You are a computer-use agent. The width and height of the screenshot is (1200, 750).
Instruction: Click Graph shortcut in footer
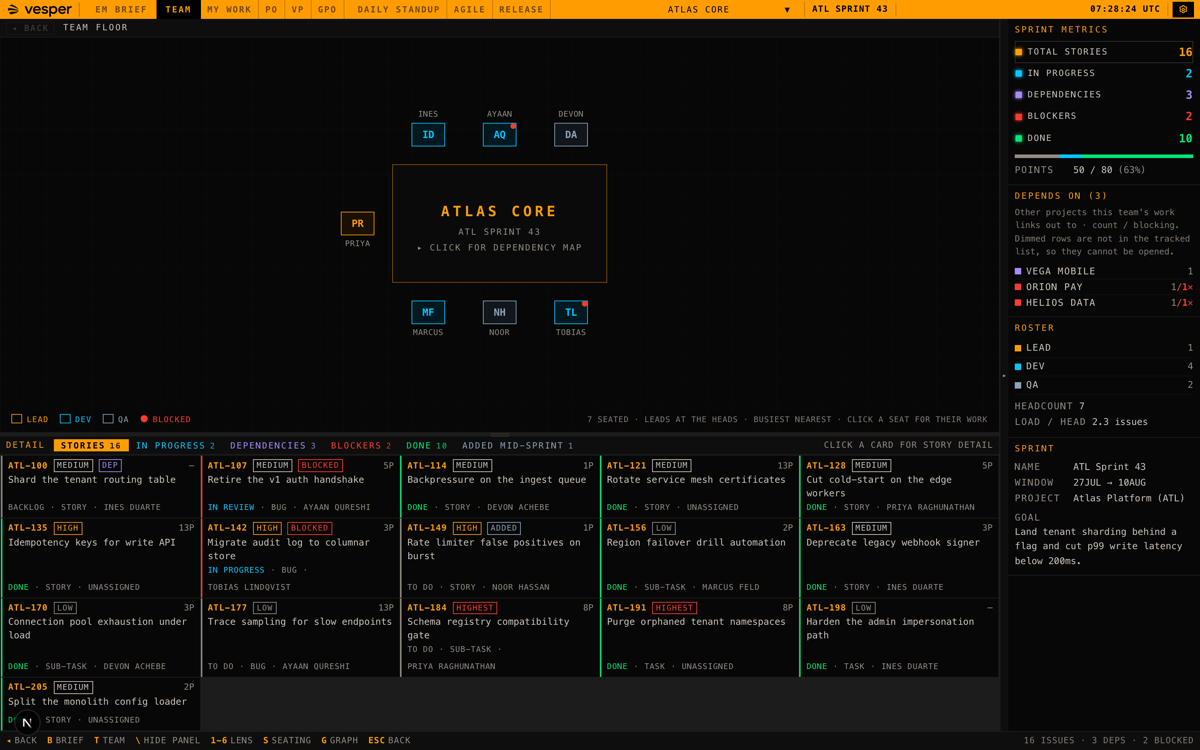point(340,741)
